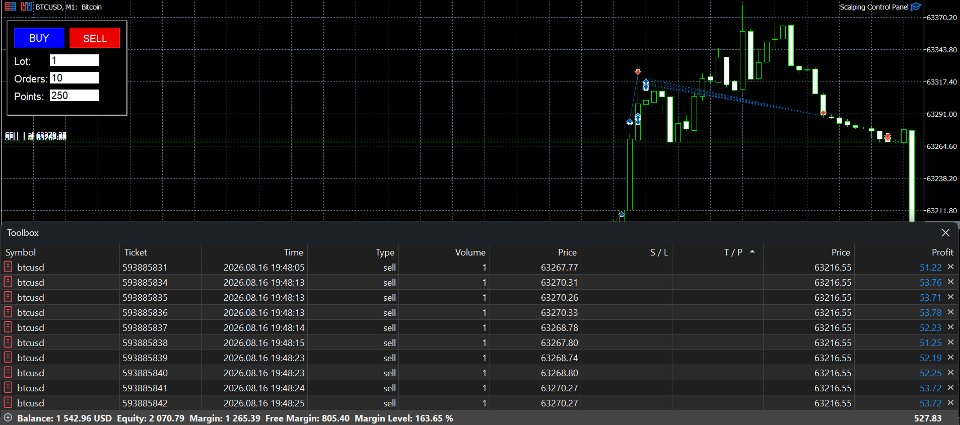This screenshot has width=960, height=425.
Task: Sort by the Profit column header
Action: coord(942,252)
